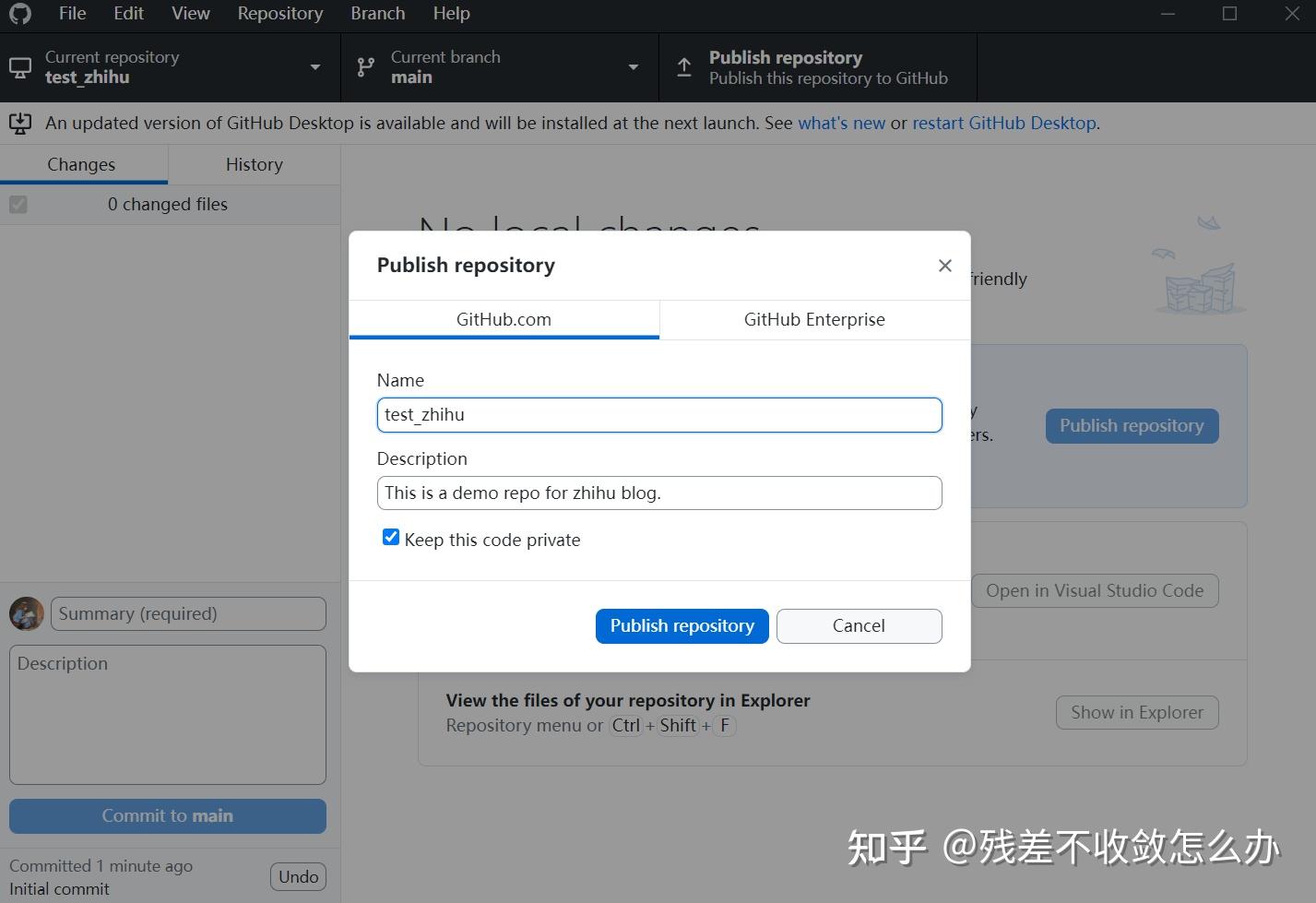The height and width of the screenshot is (903, 1316).
Task: Click the Publish repository button in the dialog
Action: pos(682,625)
